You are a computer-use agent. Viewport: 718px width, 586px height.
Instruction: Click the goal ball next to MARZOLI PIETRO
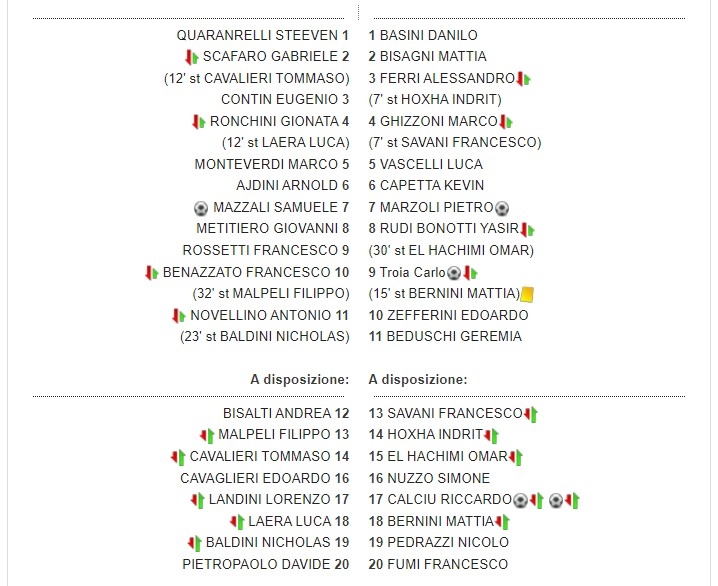coord(502,208)
